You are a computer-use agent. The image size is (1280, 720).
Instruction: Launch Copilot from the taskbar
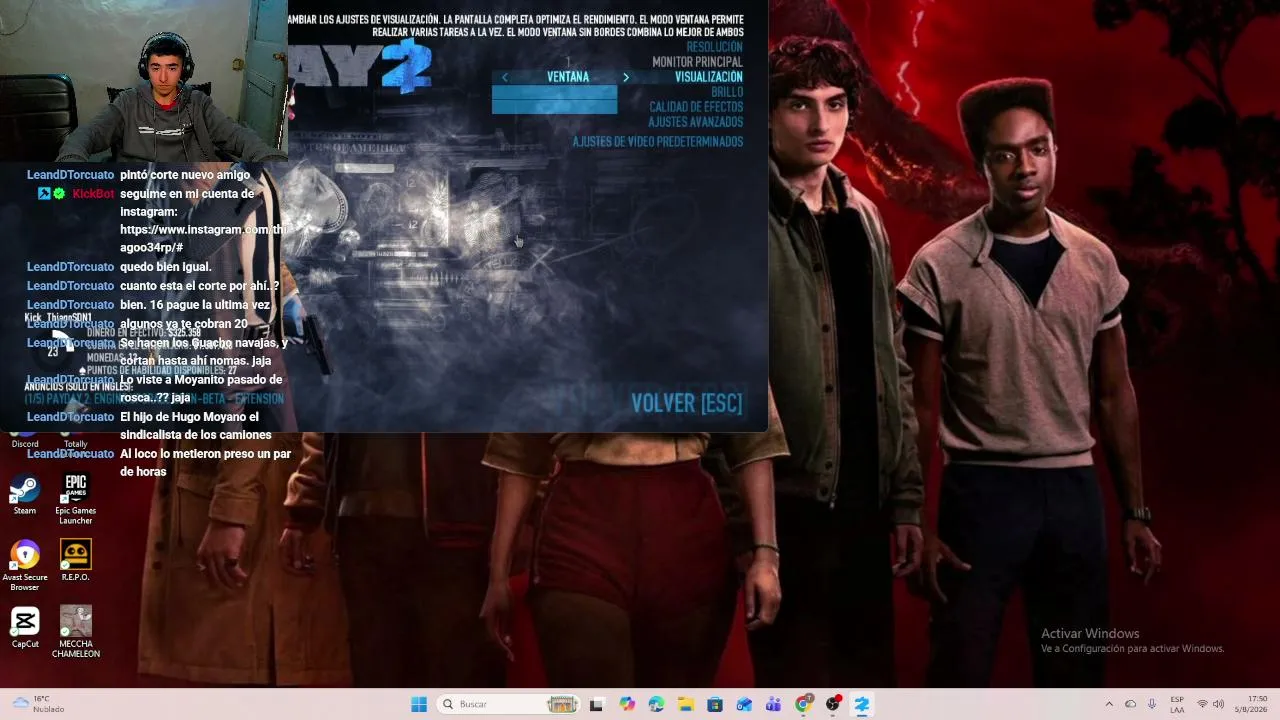pos(627,704)
